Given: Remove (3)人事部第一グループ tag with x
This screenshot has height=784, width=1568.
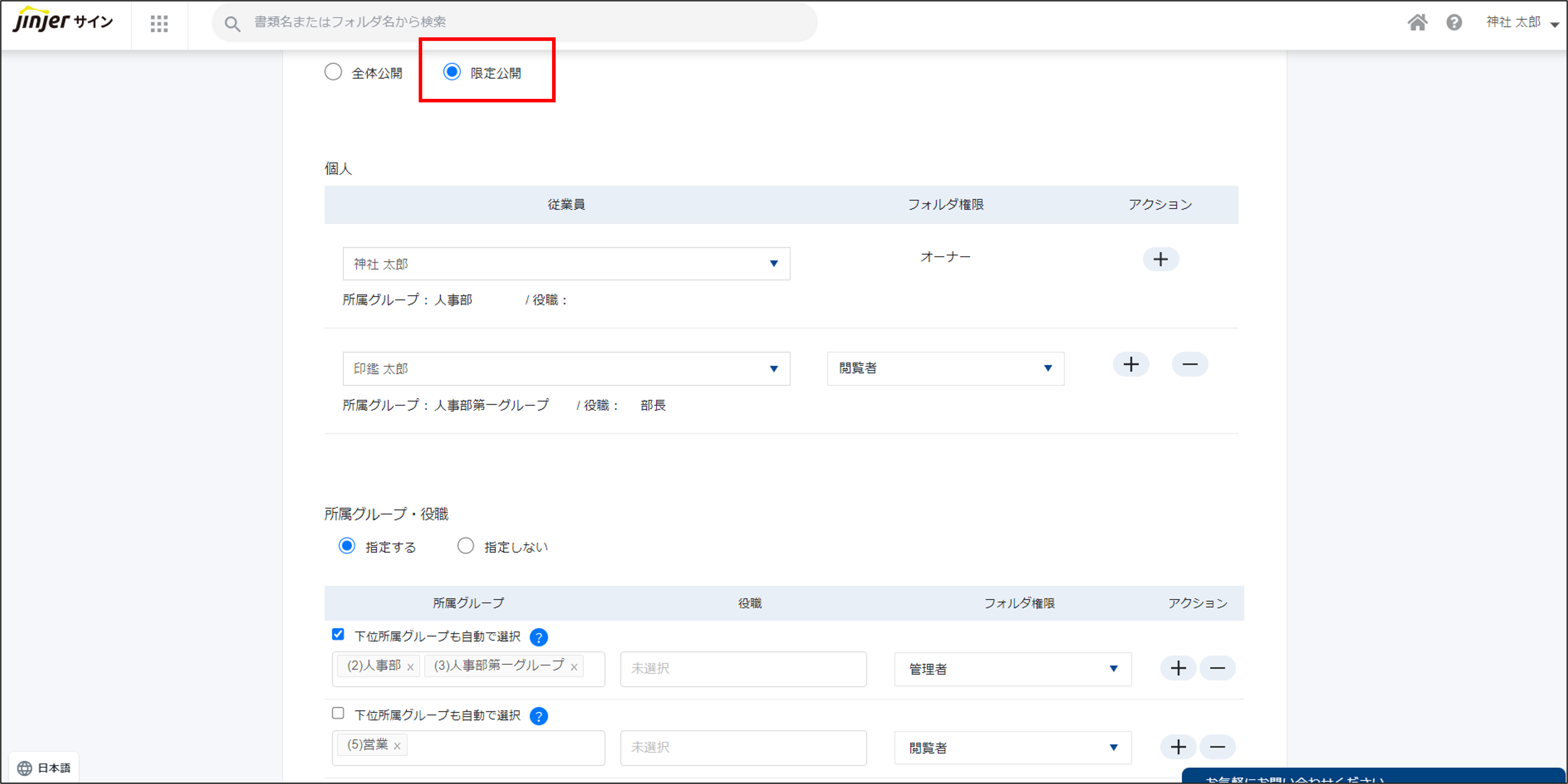Looking at the screenshot, I should [x=573, y=667].
